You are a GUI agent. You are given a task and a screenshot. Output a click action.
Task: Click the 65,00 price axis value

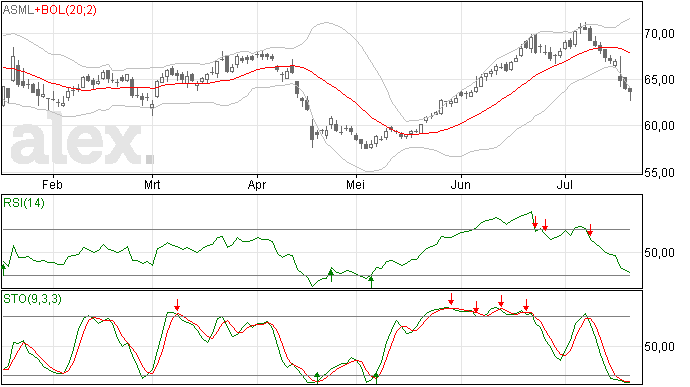pyautogui.click(x=659, y=80)
